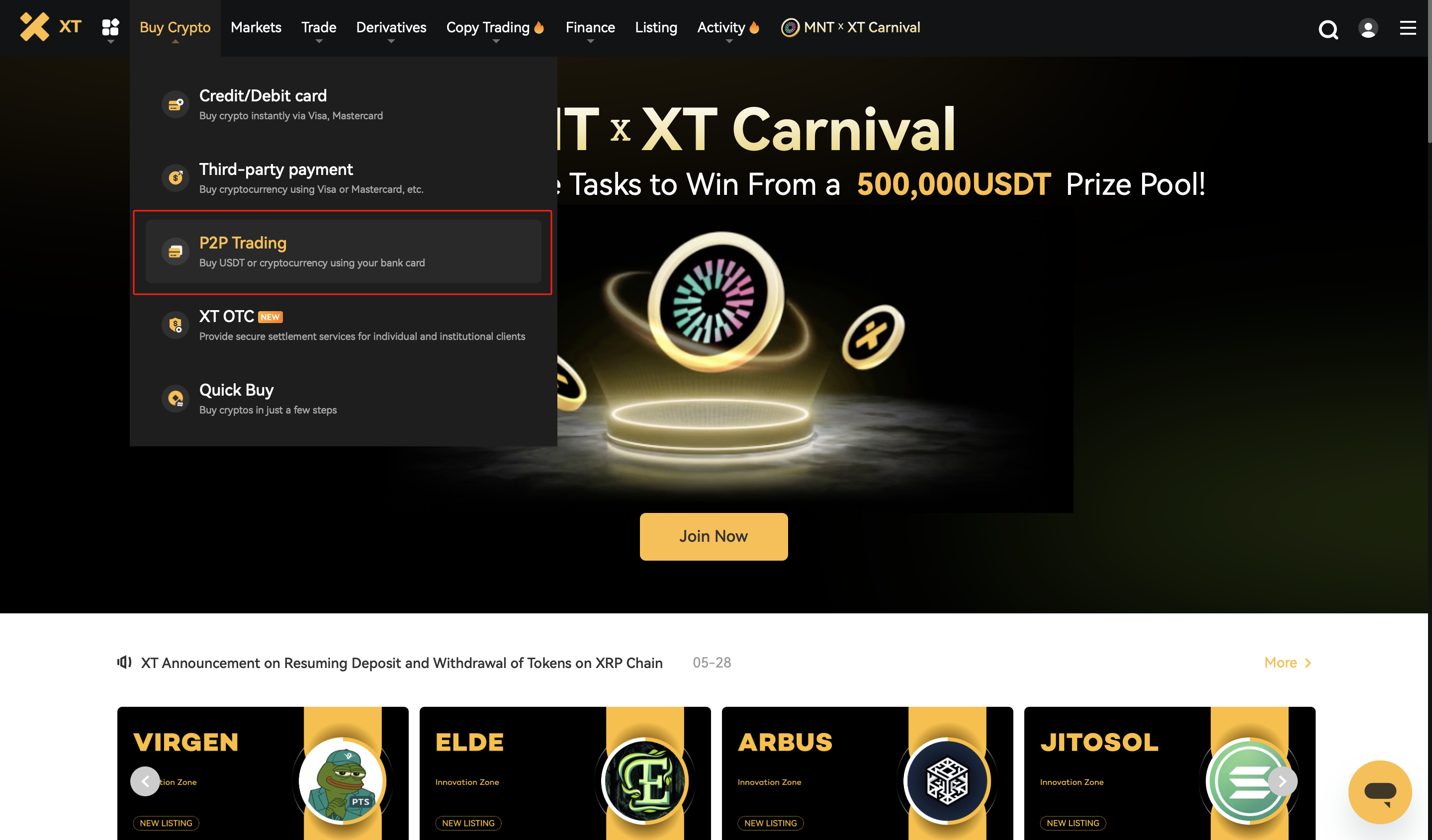Click the Quick Buy icon

[176, 399]
